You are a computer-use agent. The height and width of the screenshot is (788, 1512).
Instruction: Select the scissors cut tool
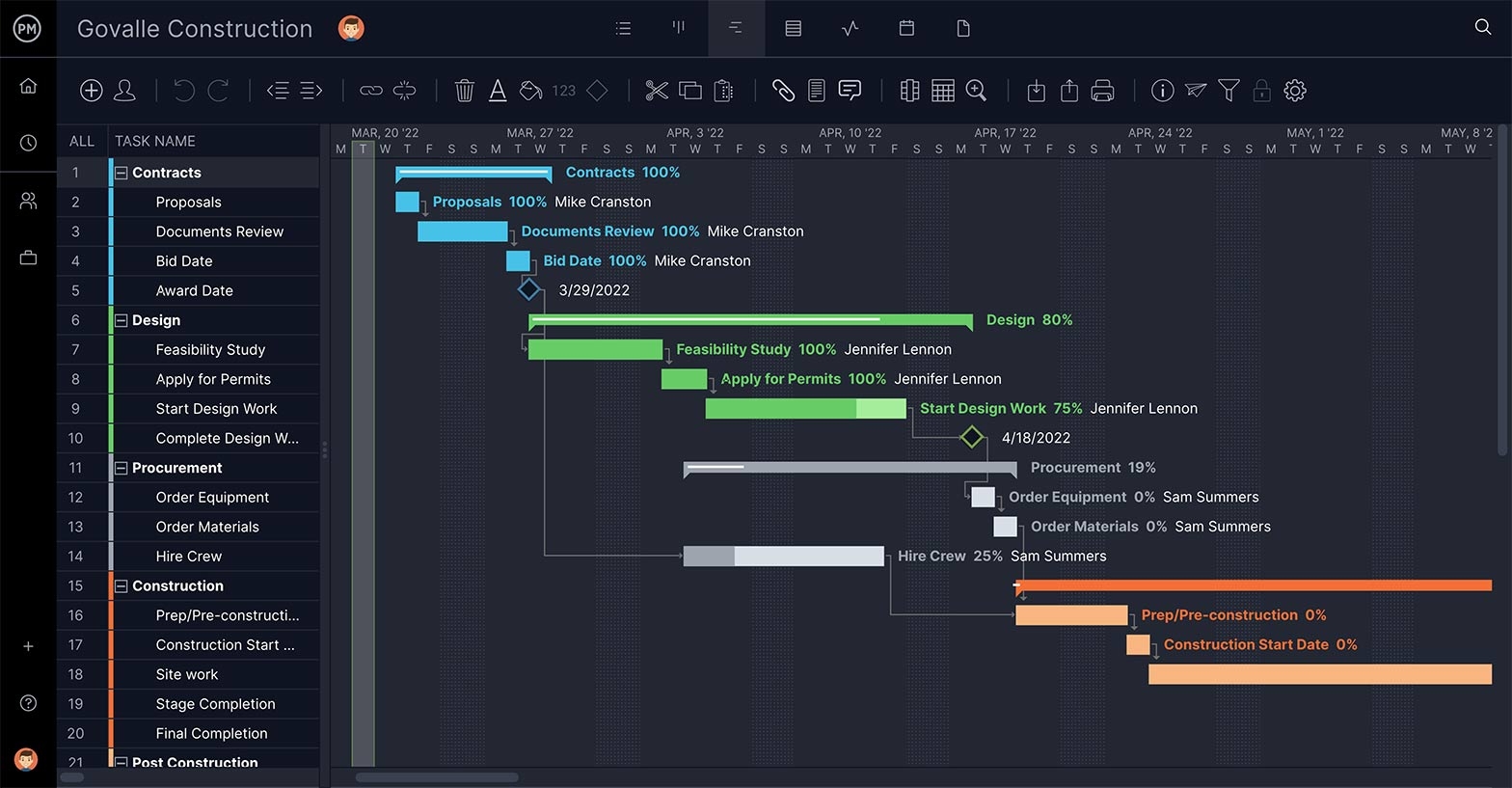coord(657,91)
